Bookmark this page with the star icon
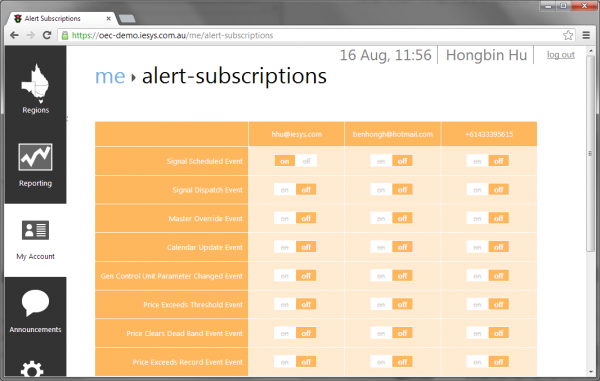The image size is (600, 381). click(568, 35)
